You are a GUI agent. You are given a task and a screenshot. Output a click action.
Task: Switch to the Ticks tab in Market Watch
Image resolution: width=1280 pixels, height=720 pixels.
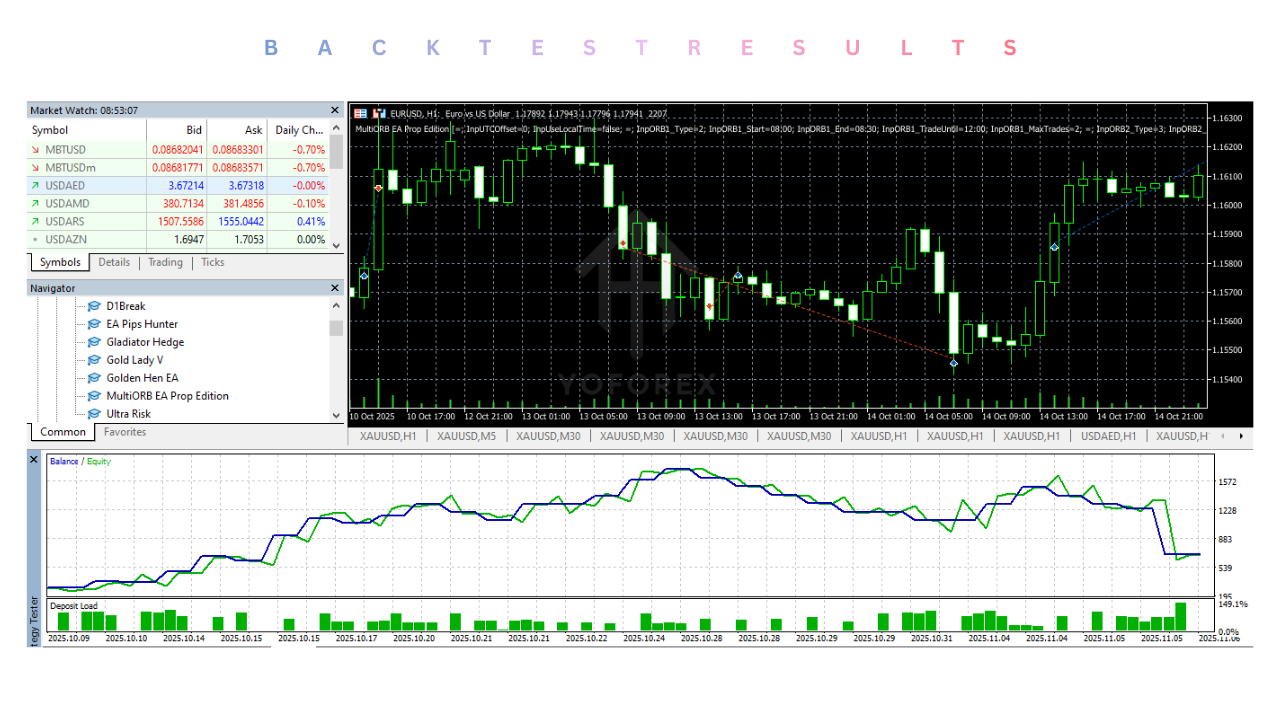[213, 263]
